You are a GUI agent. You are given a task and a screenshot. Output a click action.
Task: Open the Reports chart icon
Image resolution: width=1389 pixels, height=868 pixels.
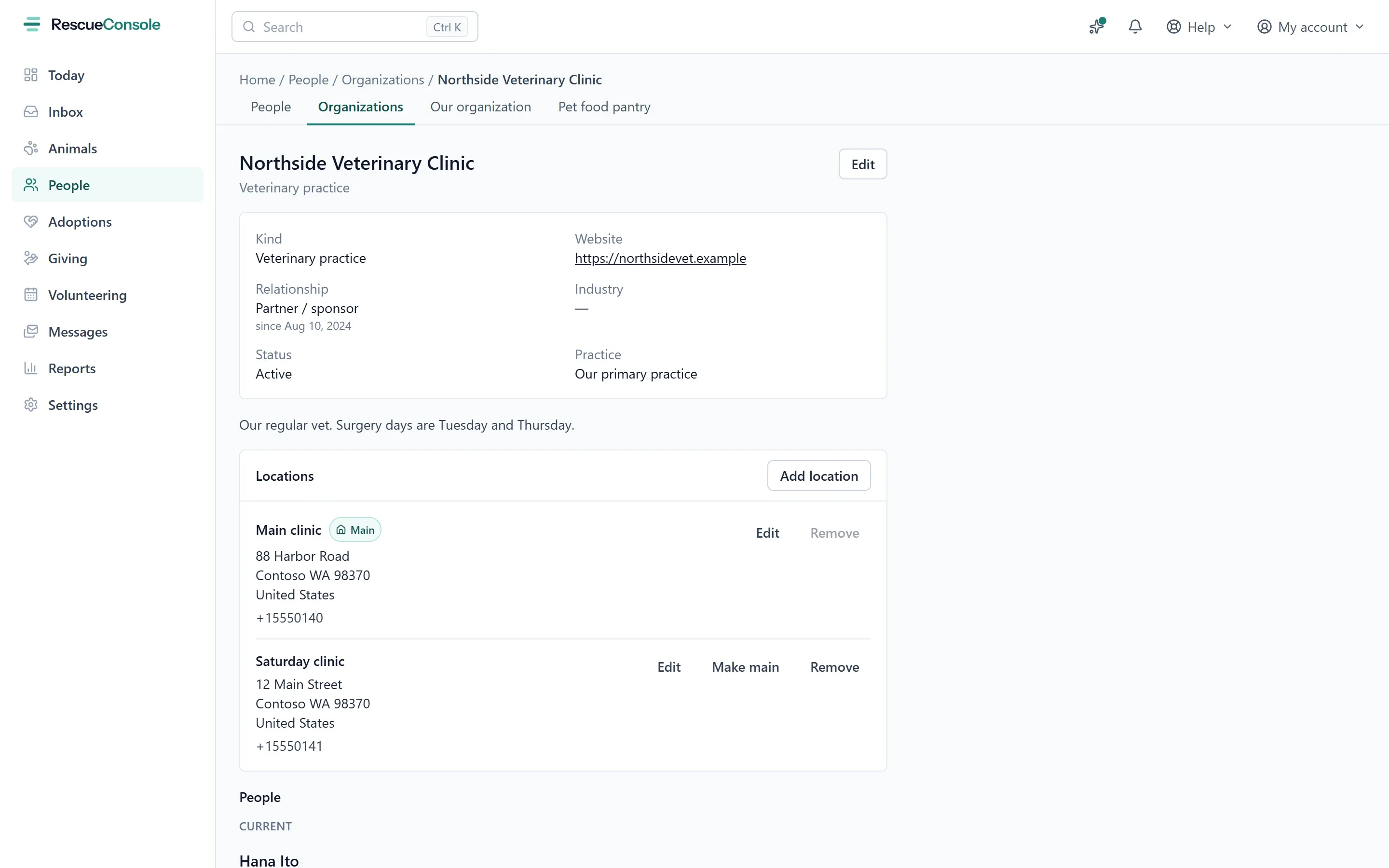tap(31, 368)
